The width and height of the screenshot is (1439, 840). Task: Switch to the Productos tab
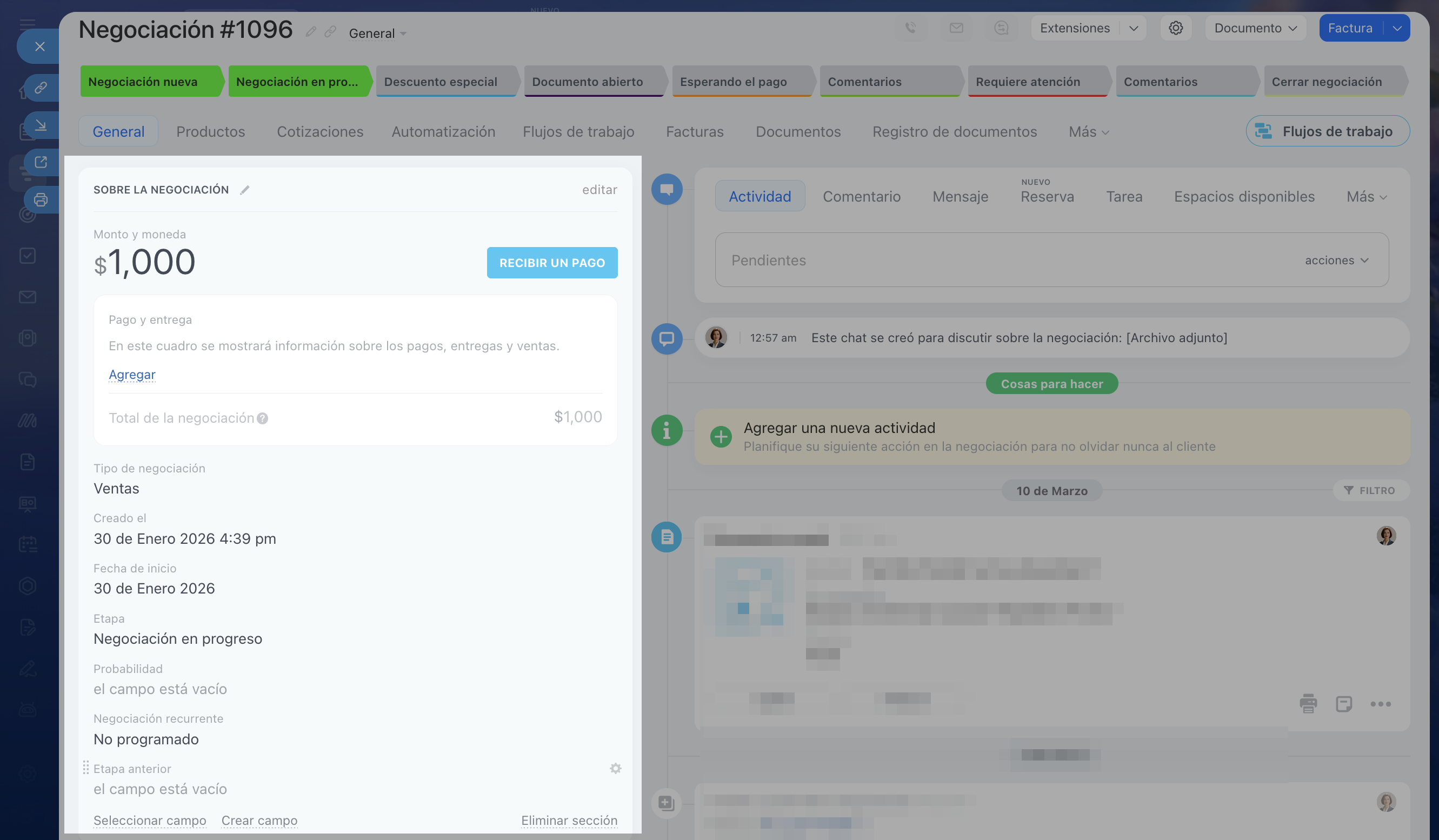[210, 132]
